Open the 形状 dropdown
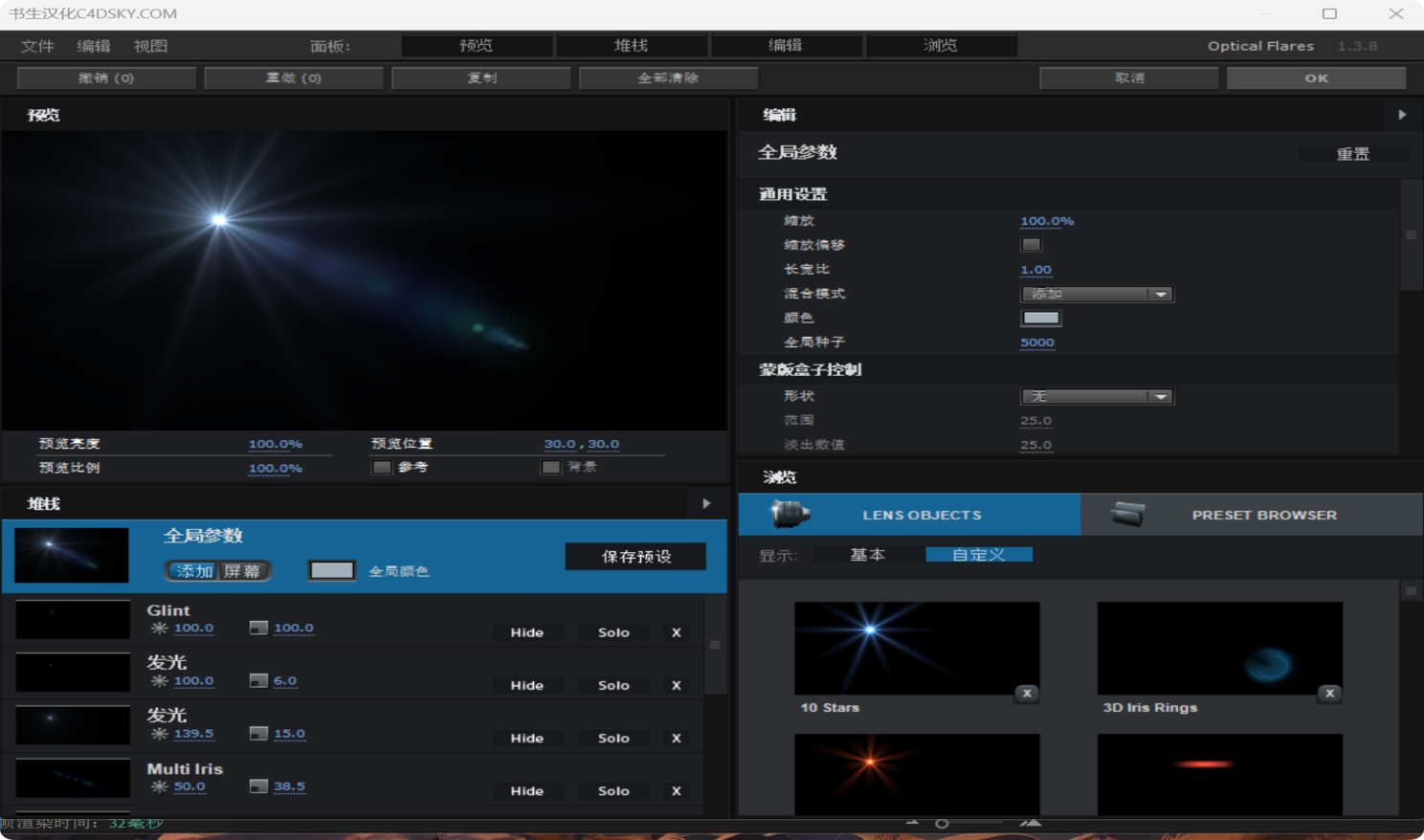Screen dimensions: 1424x840 pyautogui.click(x=1097, y=397)
